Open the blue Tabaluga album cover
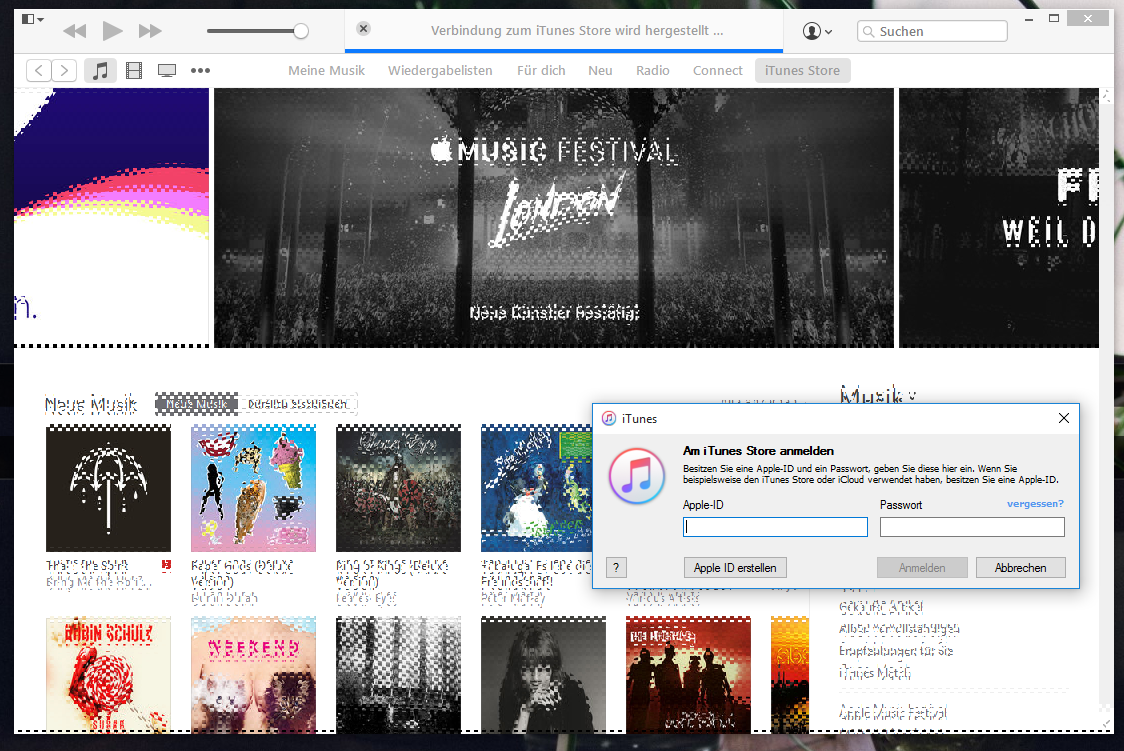This screenshot has height=751, width=1124. pyautogui.click(x=537, y=488)
